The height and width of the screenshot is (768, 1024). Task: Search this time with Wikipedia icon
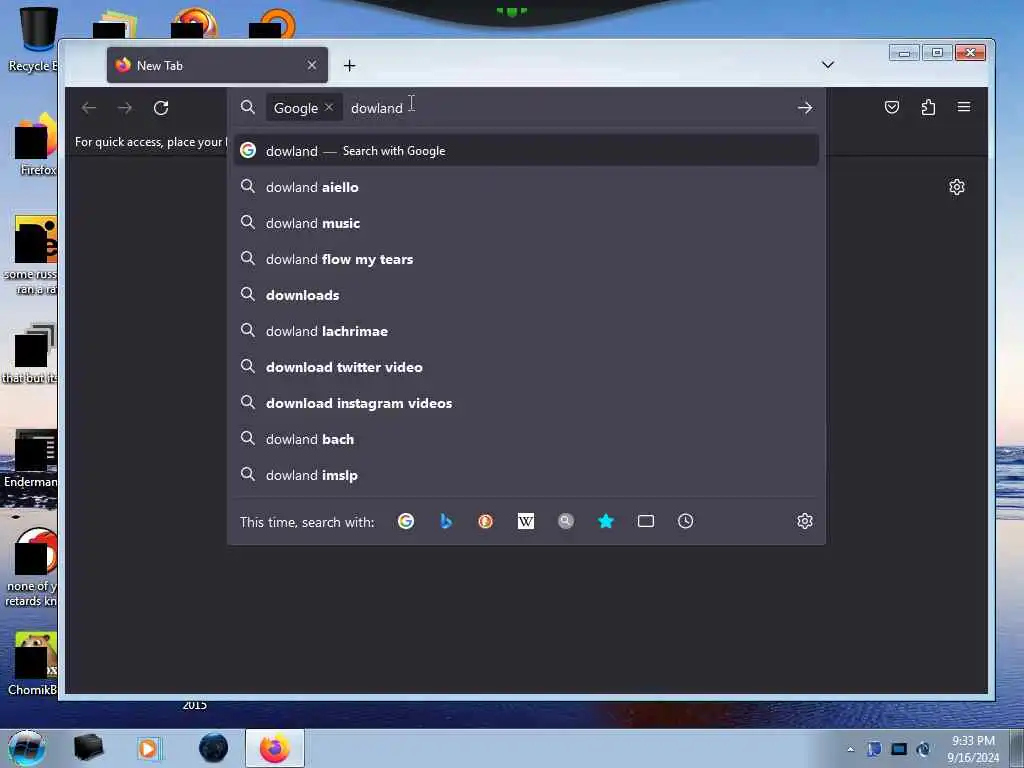(526, 521)
